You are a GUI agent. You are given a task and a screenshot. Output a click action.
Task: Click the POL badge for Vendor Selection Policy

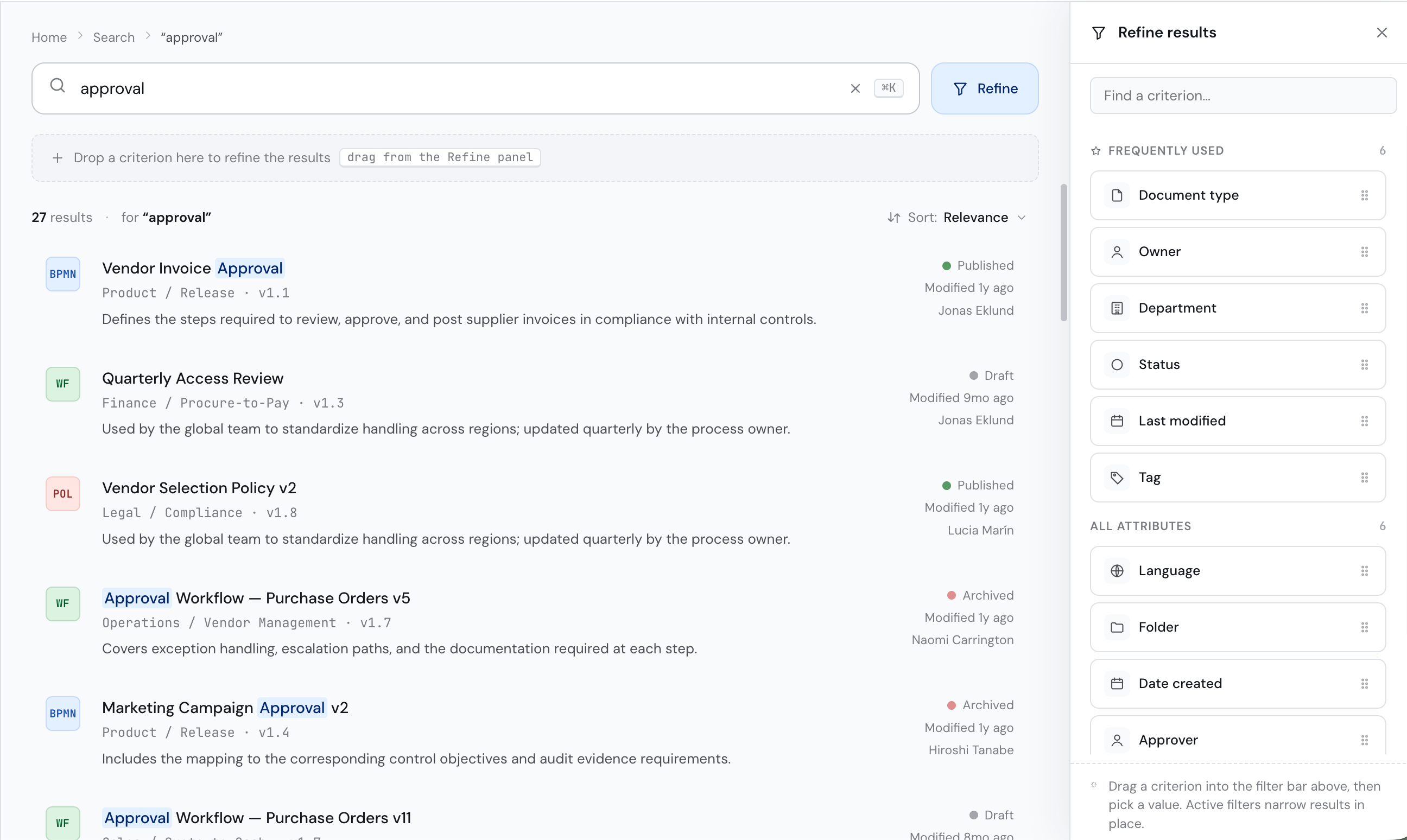coord(63,494)
